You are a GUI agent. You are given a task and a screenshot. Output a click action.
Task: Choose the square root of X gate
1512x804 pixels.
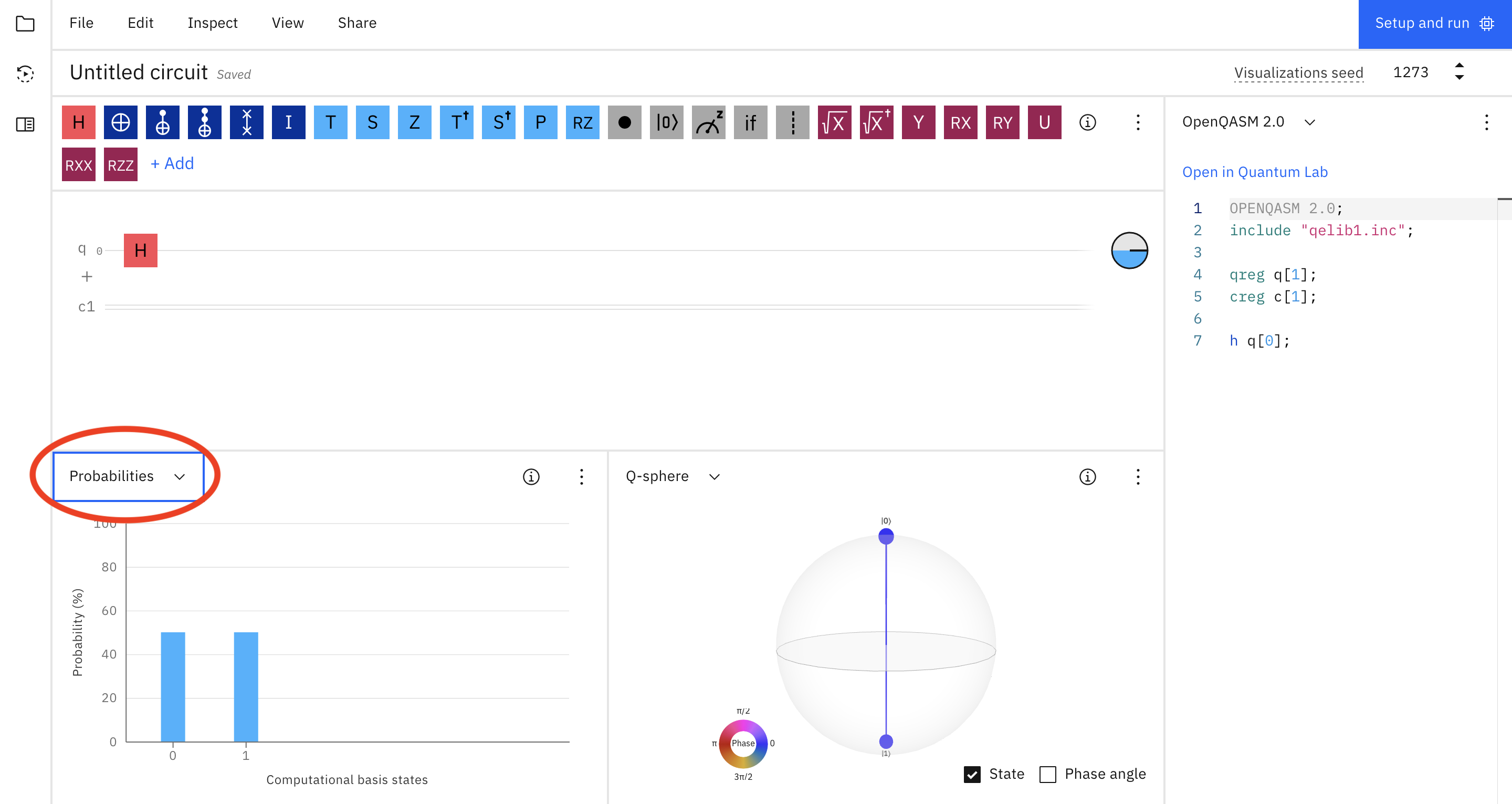point(834,122)
